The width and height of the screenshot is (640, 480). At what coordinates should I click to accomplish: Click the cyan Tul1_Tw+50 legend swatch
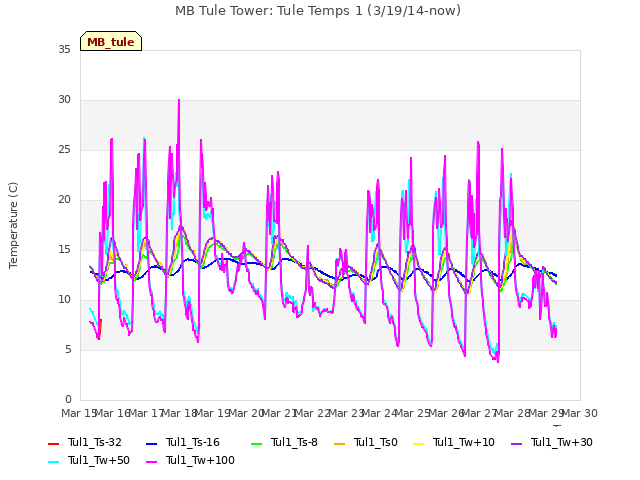pos(53,461)
